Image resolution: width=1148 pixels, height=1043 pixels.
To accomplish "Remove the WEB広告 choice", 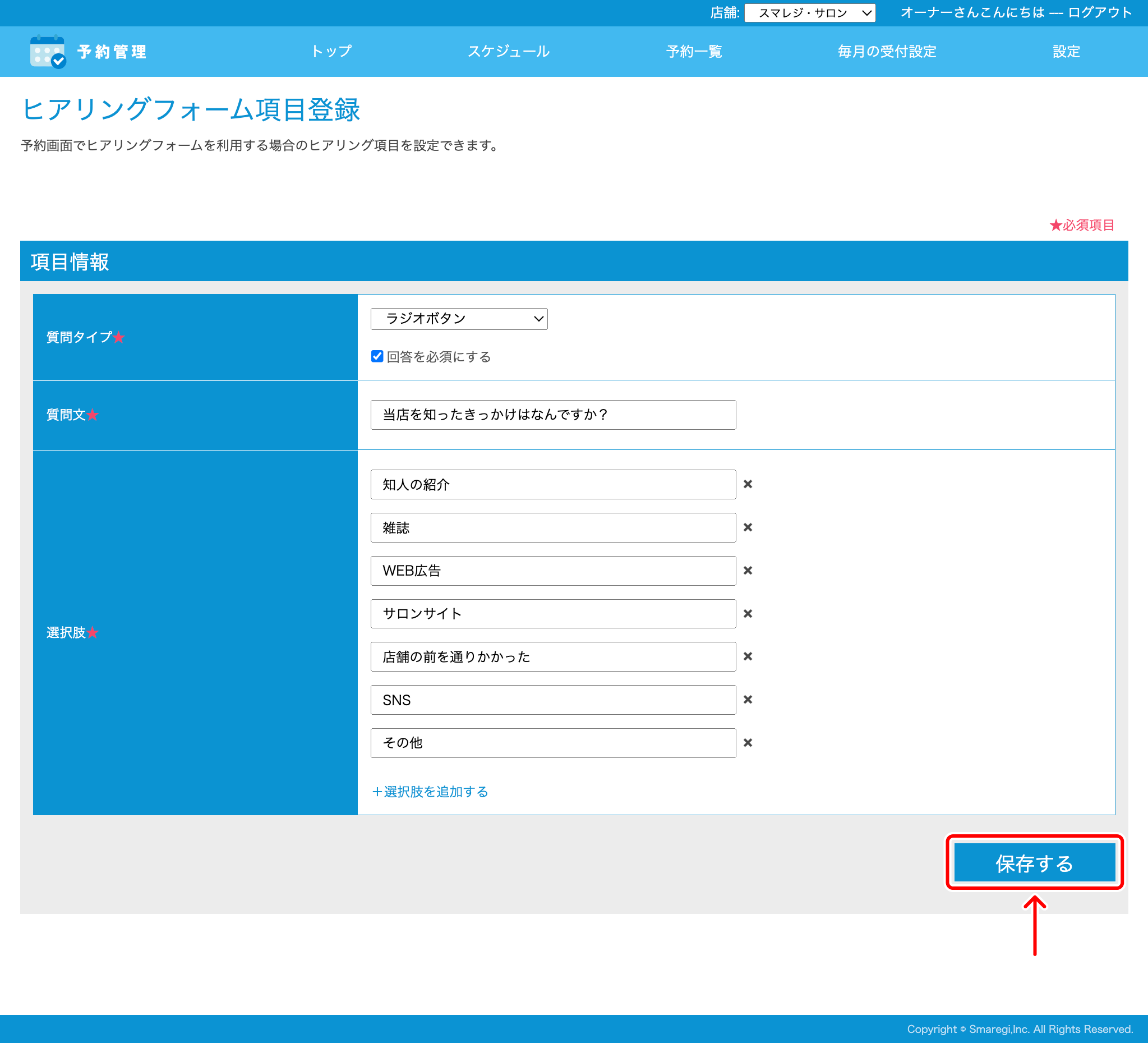I will click(748, 571).
